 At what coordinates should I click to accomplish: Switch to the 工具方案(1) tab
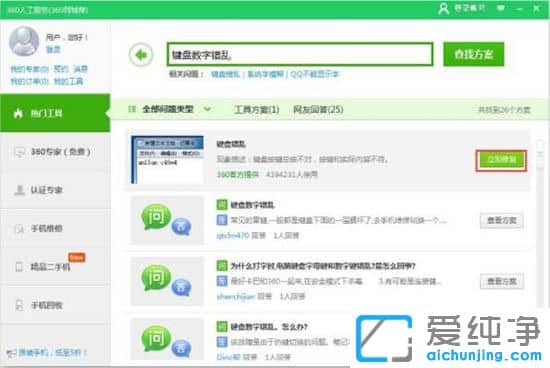click(256, 109)
